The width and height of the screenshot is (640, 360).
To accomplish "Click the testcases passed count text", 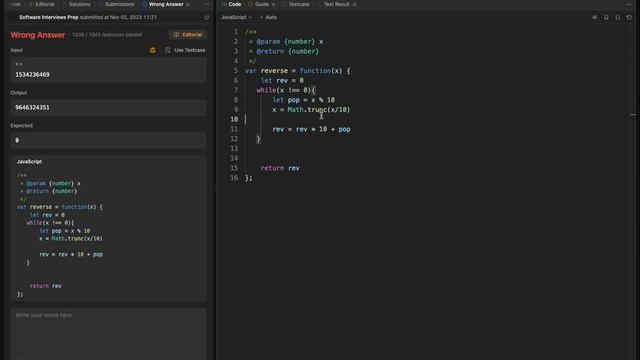I will (107, 35).
